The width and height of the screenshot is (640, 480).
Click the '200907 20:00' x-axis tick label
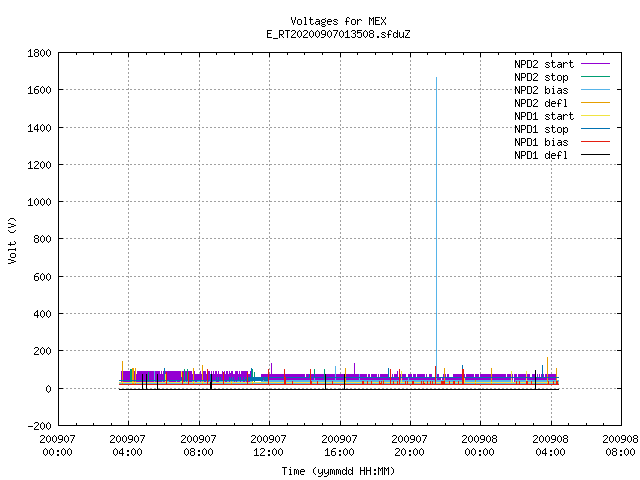[409, 446]
